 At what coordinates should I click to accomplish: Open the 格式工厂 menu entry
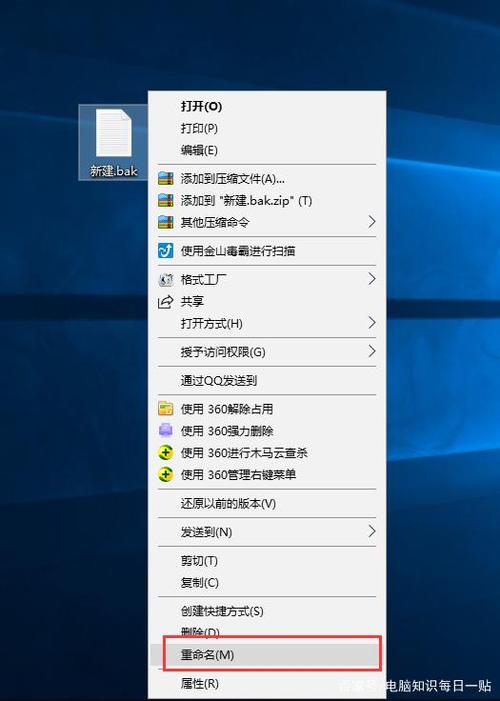click(x=267, y=280)
